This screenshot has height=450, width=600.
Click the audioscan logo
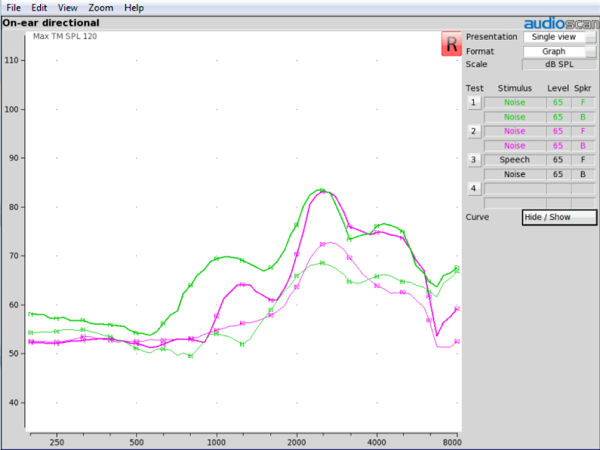[x=562, y=24]
